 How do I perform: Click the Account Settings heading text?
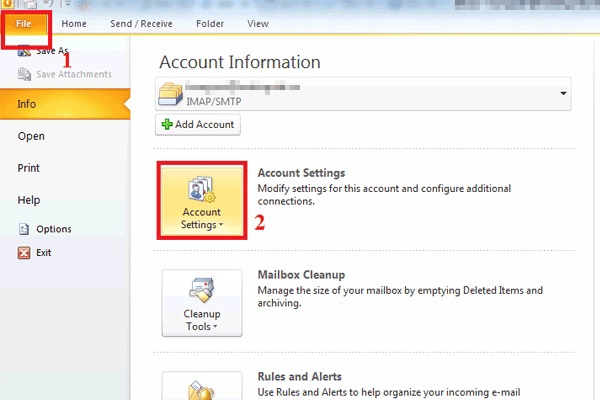coord(301,173)
